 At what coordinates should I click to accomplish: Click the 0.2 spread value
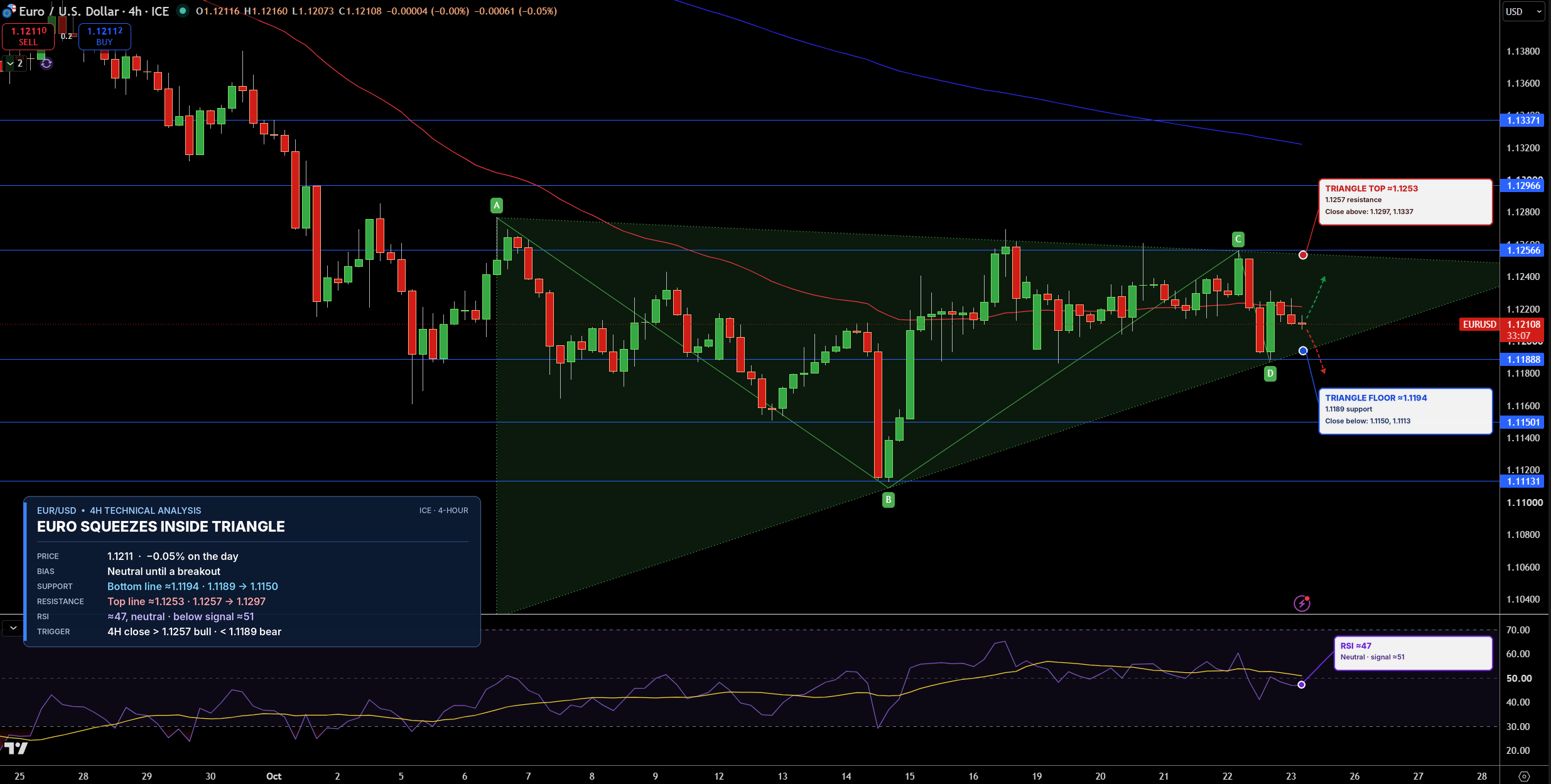point(67,36)
